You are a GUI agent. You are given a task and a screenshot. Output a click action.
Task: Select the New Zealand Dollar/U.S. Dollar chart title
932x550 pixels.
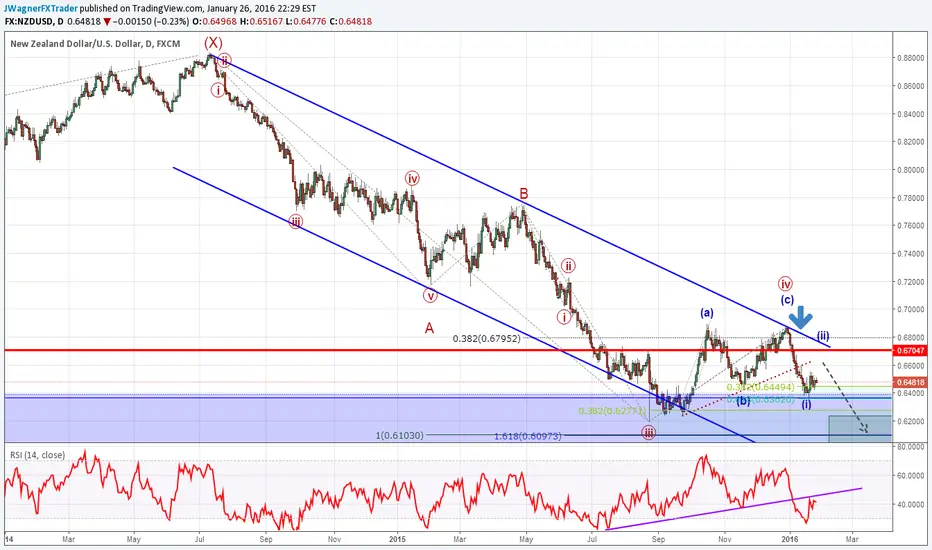[95, 44]
